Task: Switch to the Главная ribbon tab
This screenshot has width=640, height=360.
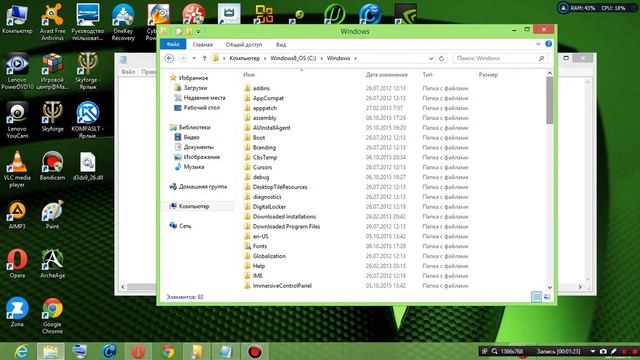Action: click(x=202, y=44)
